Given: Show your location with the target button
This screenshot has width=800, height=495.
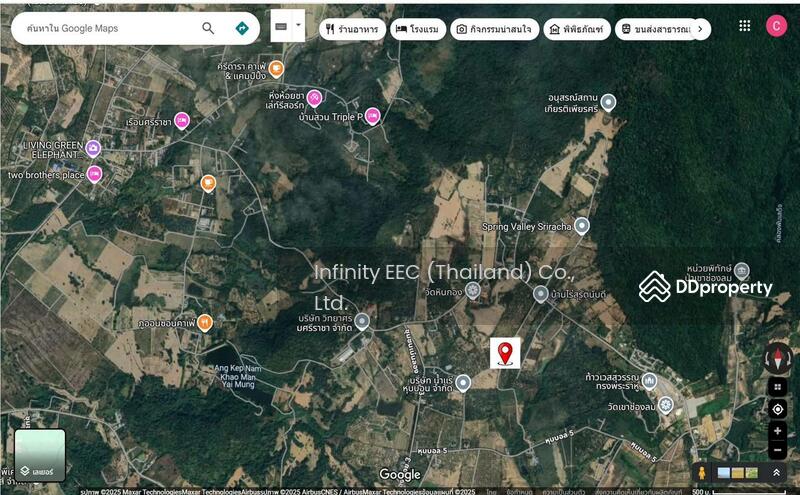Looking at the screenshot, I should pyautogui.click(x=778, y=409).
